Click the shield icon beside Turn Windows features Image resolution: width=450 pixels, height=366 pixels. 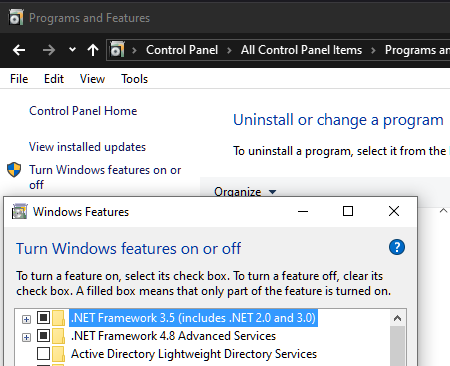14,170
